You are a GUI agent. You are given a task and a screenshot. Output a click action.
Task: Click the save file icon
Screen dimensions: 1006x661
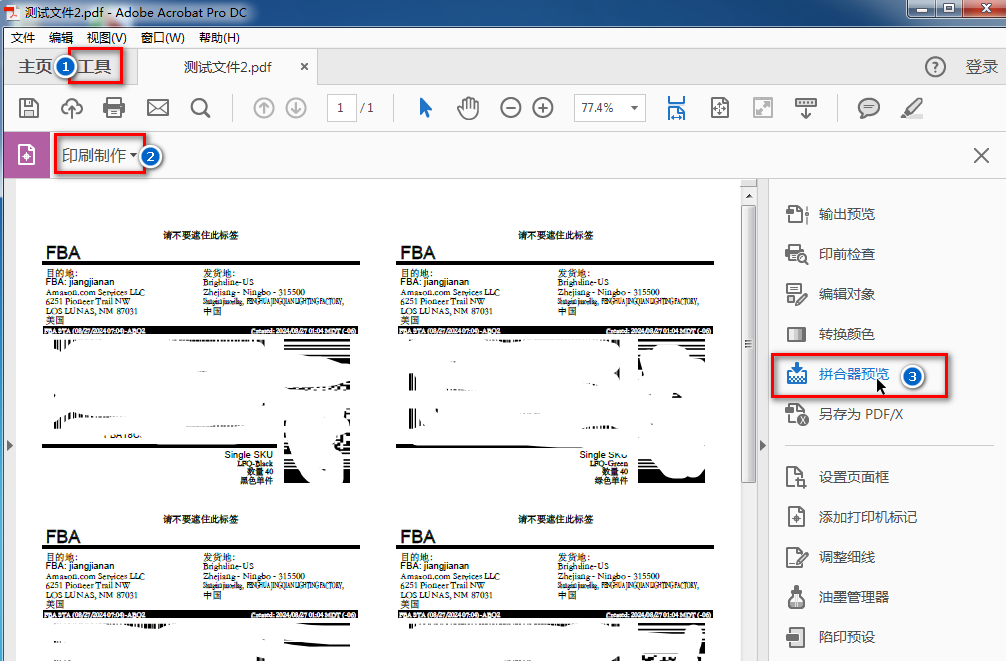29,108
